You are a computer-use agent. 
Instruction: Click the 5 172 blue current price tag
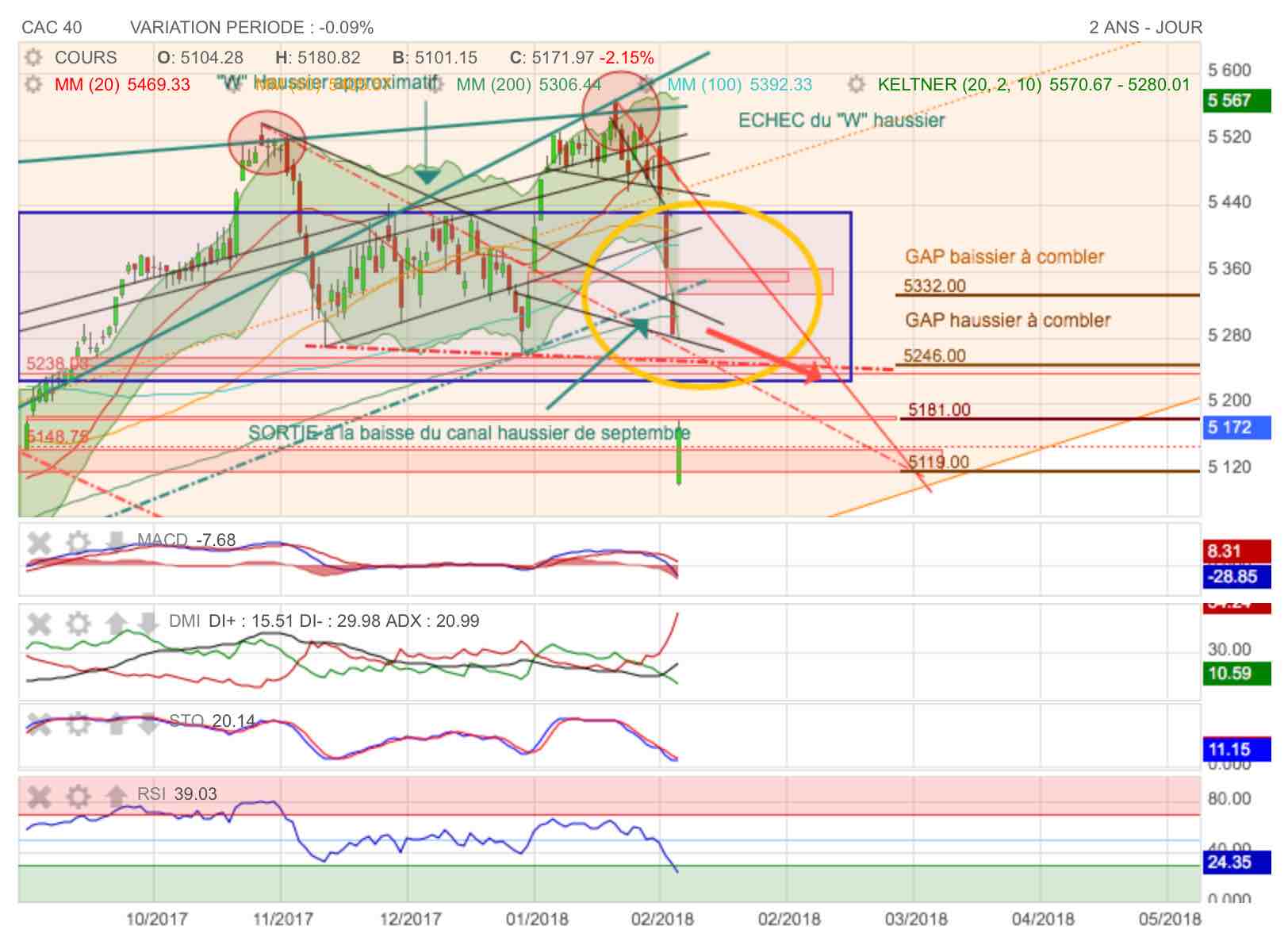click(x=1236, y=428)
